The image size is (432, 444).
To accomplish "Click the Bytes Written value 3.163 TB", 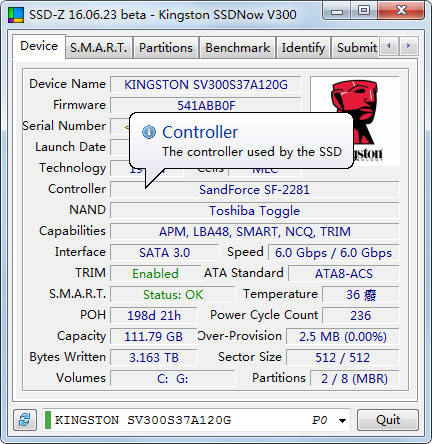I will (154, 358).
